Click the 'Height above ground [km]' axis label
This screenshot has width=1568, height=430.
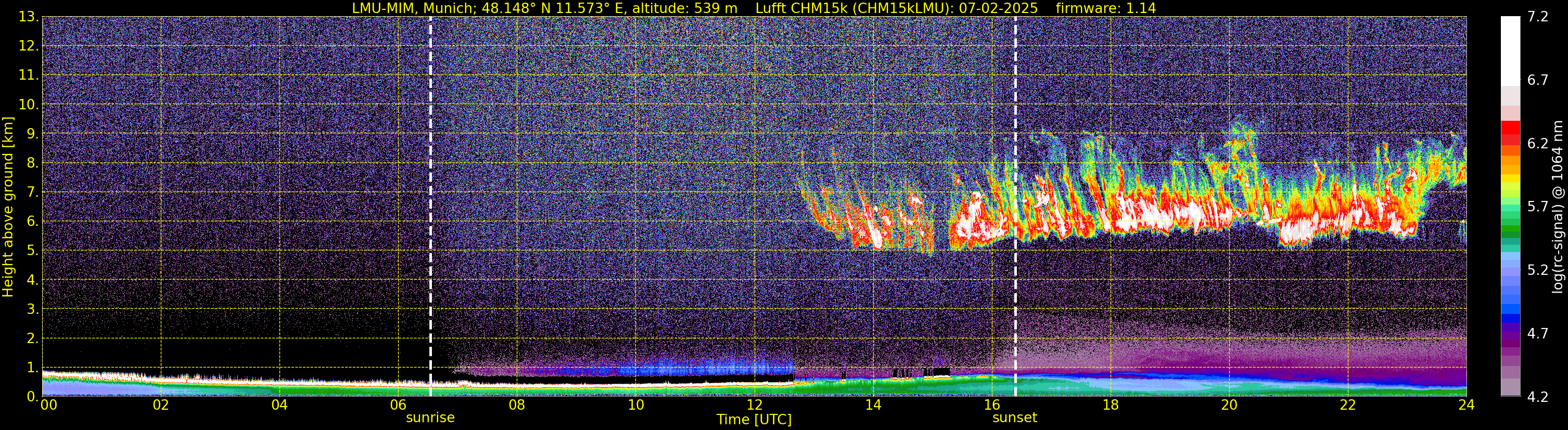(8, 207)
